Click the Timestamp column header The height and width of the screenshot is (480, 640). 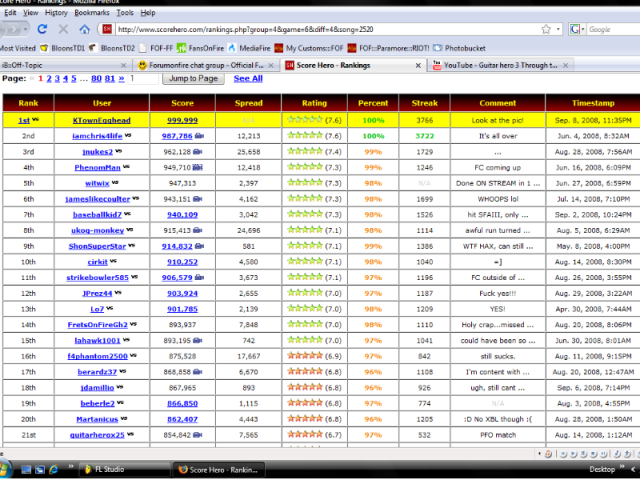593,103
